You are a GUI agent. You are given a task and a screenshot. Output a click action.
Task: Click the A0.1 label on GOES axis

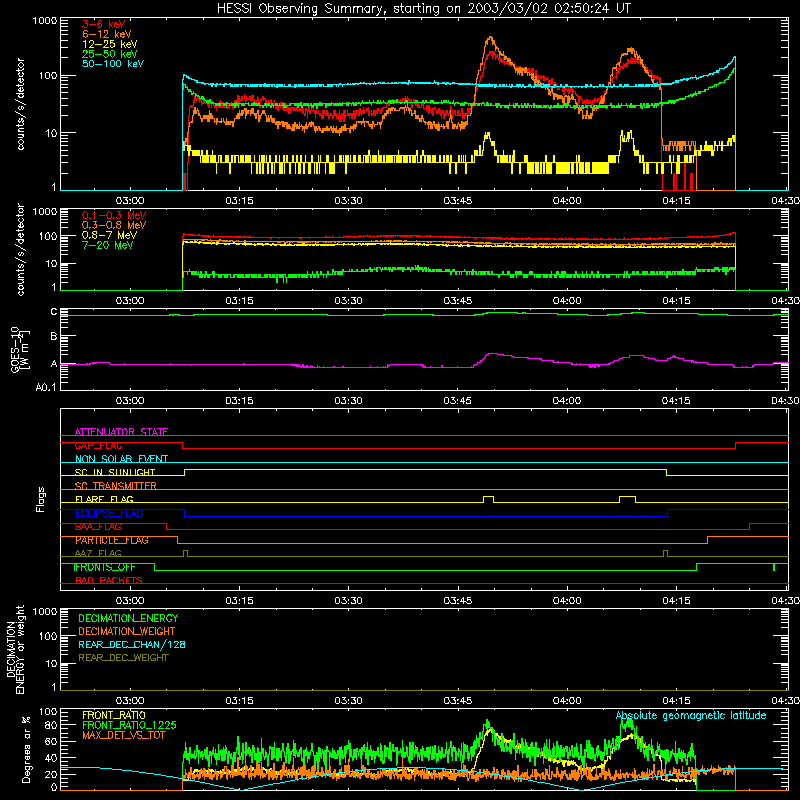46,387
